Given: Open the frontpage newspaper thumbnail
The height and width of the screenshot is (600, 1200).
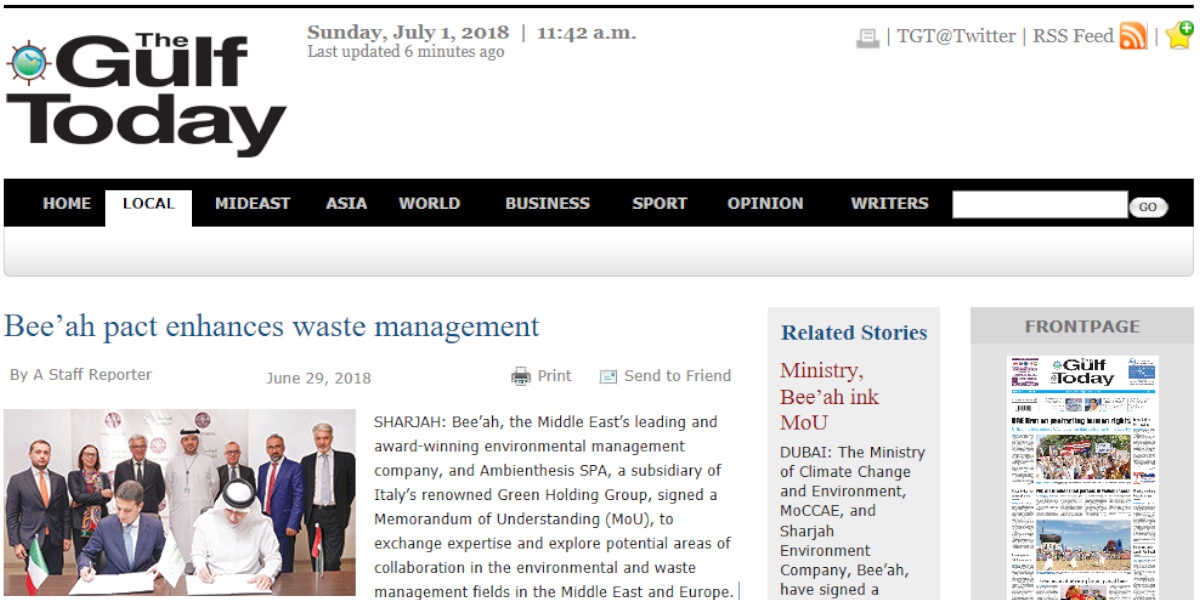Looking at the screenshot, I should pos(1083,477).
